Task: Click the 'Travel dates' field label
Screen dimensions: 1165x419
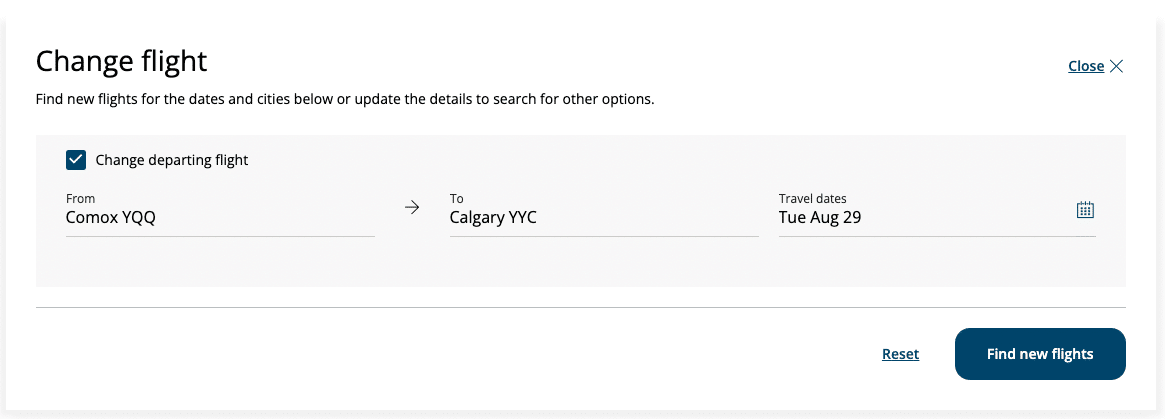Action: click(812, 199)
